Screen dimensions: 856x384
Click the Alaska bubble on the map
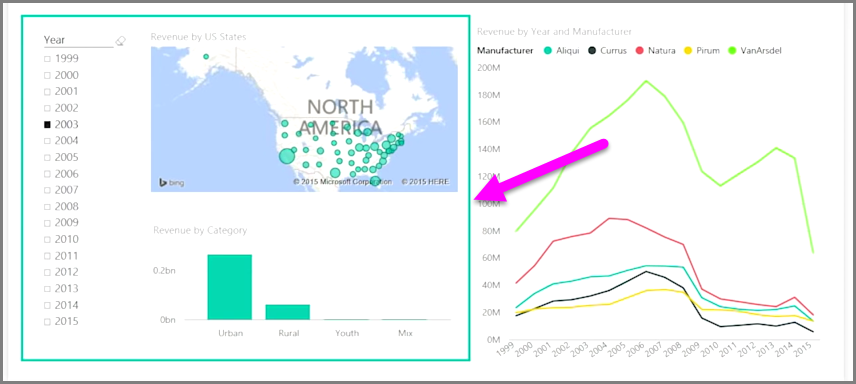pyautogui.click(x=206, y=56)
